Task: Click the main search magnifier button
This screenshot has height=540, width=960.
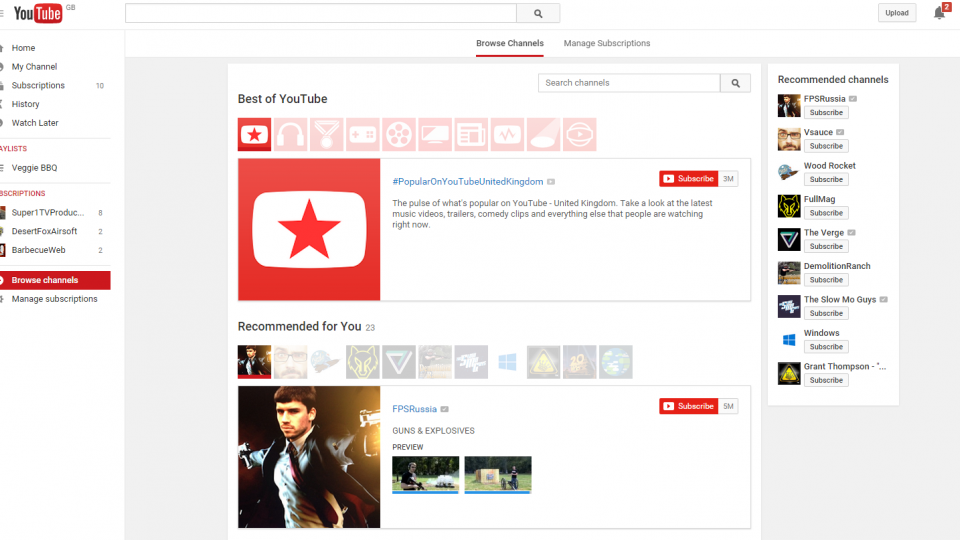Action: click(x=538, y=13)
